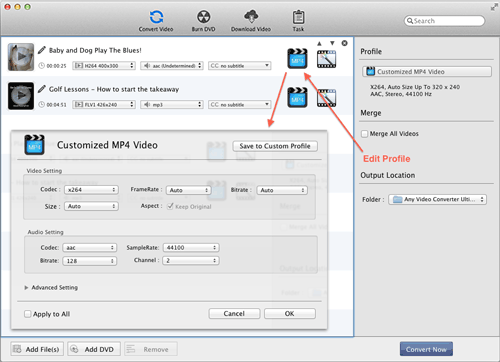Click the Search field
Viewport: 500px width, 362px height.
[x=444, y=21]
